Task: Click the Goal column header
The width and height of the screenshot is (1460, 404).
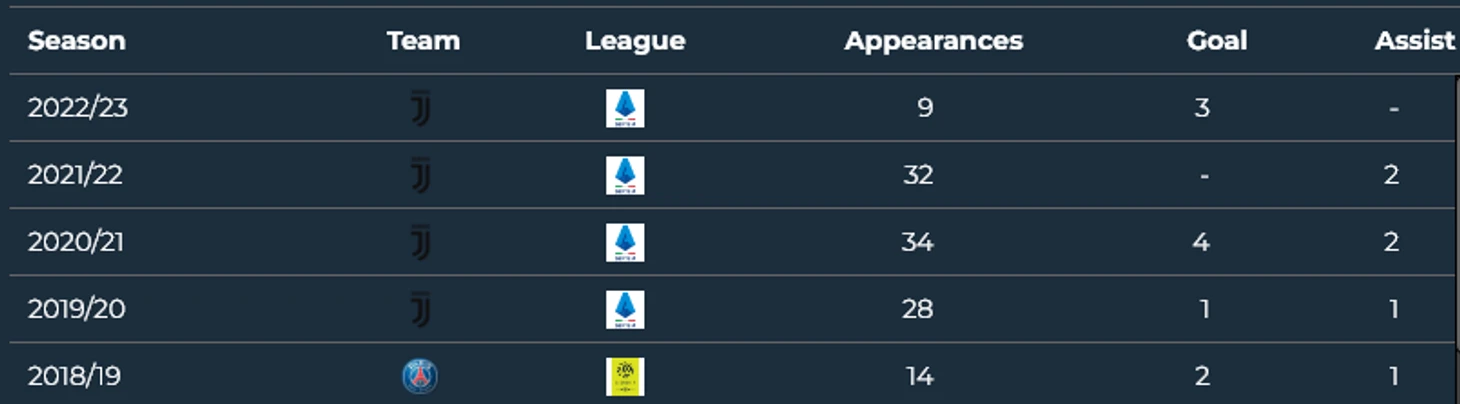Action: 1216,41
